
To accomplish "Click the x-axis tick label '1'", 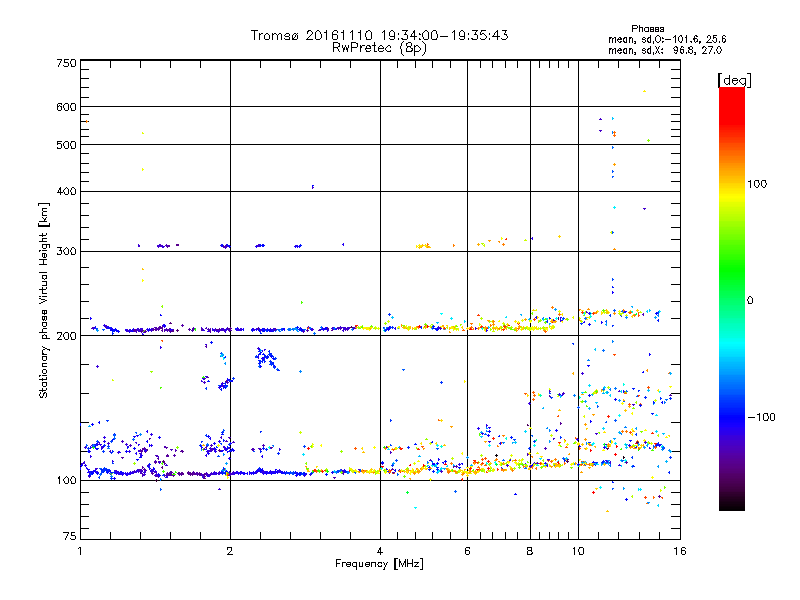I will click(x=80, y=551).
